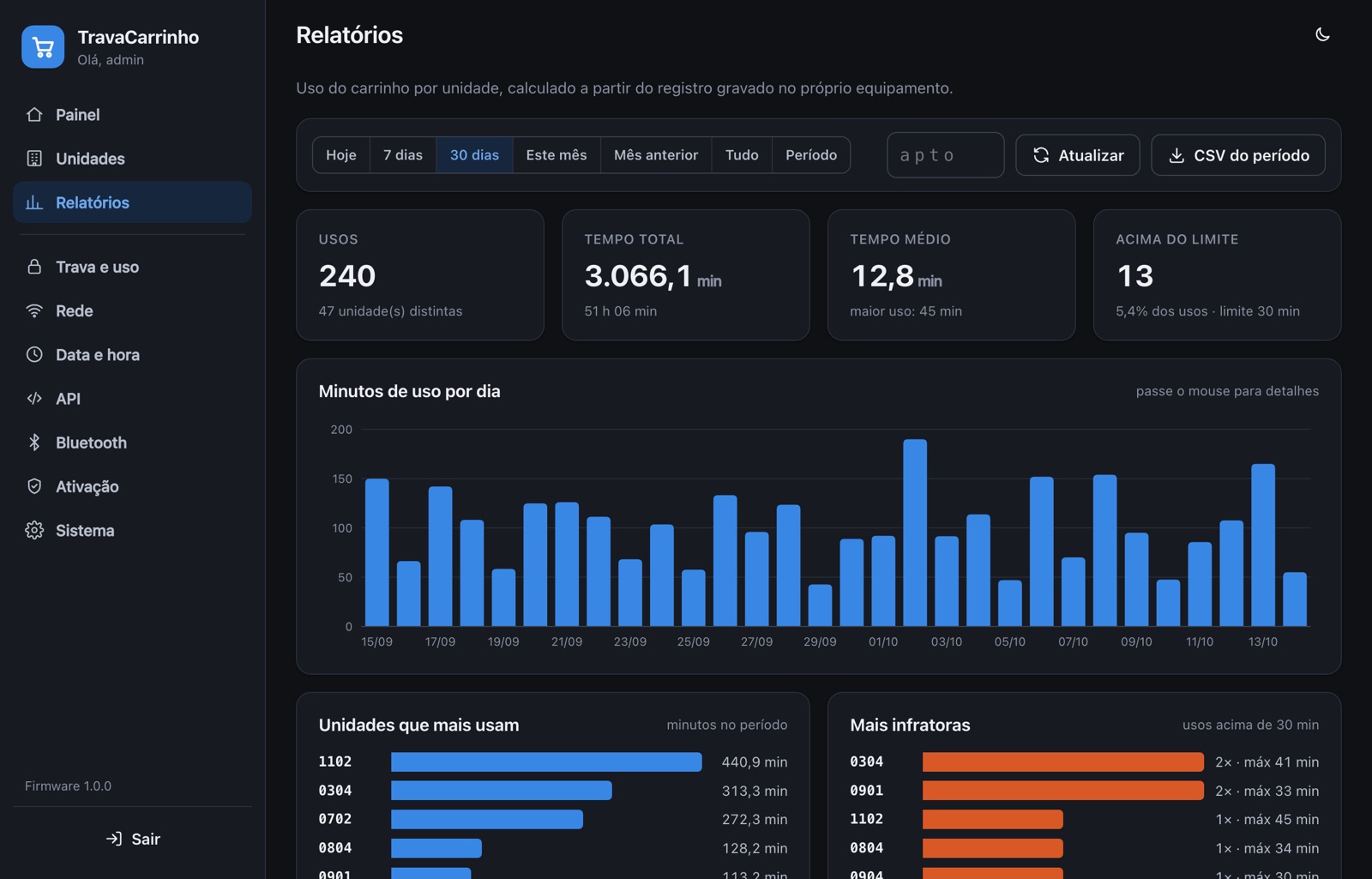The width and height of the screenshot is (1372, 879).
Task: Click the 440,9 min value
Action: (755, 762)
